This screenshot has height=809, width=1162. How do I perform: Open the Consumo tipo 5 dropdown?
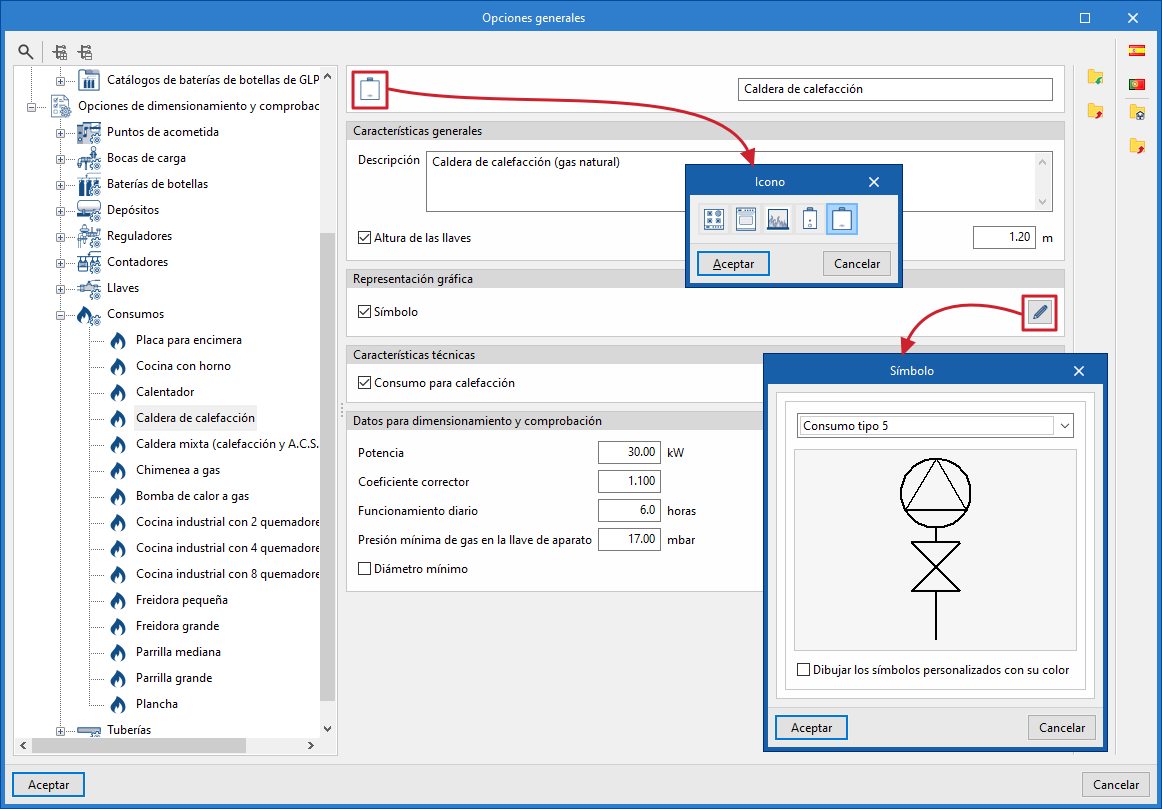tap(935, 426)
